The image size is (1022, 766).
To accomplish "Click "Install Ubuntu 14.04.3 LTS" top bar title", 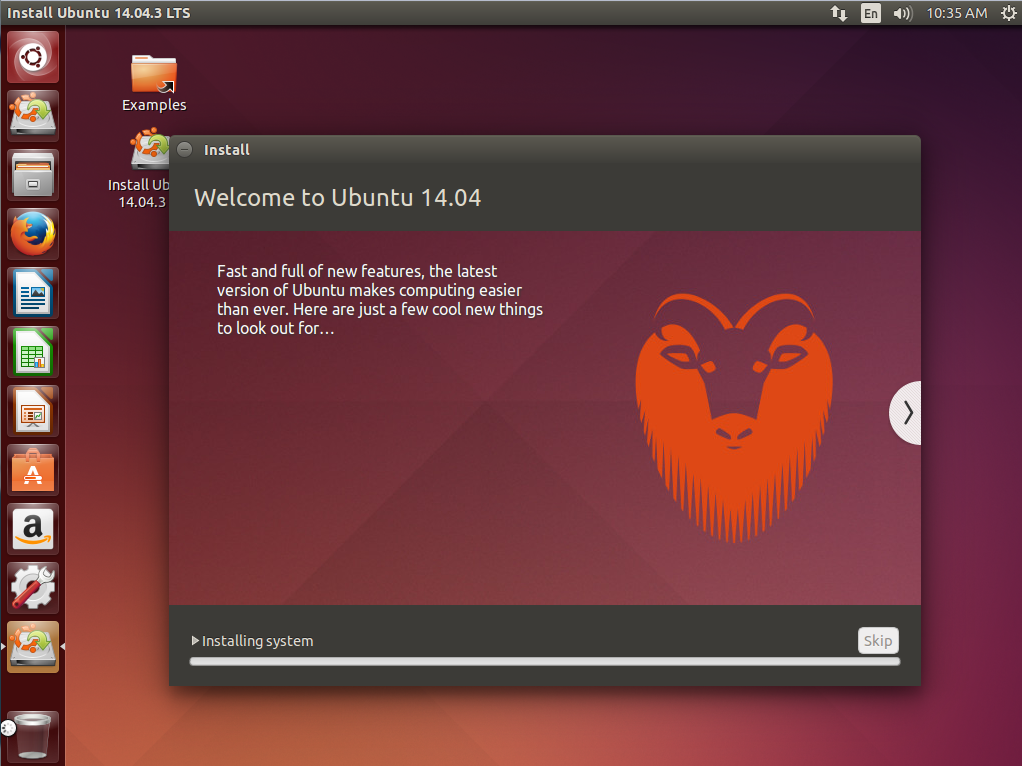I will (x=98, y=13).
